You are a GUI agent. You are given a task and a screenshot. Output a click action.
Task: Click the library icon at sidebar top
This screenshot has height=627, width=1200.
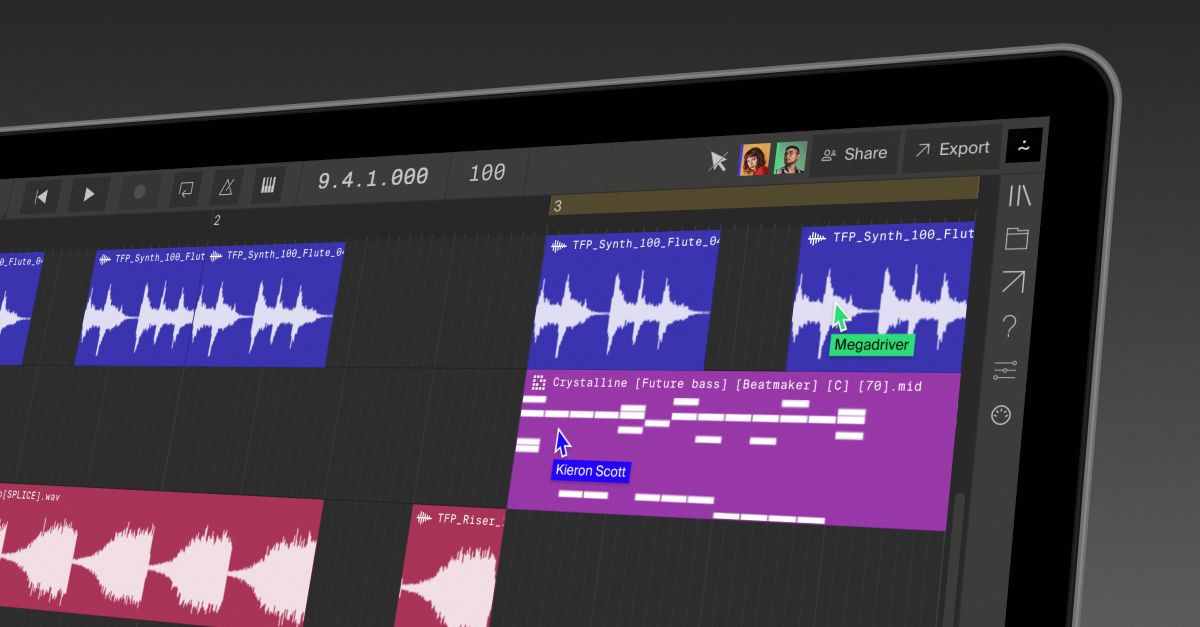click(1021, 196)
